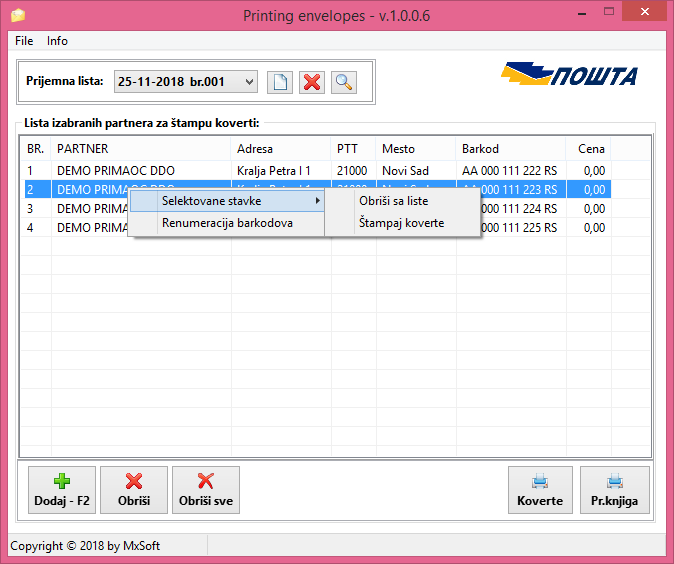Click the BR. column header
Image resolution: width=674 pixels, height=564 pixels.
pyautogui.click(x=36, y=149)
